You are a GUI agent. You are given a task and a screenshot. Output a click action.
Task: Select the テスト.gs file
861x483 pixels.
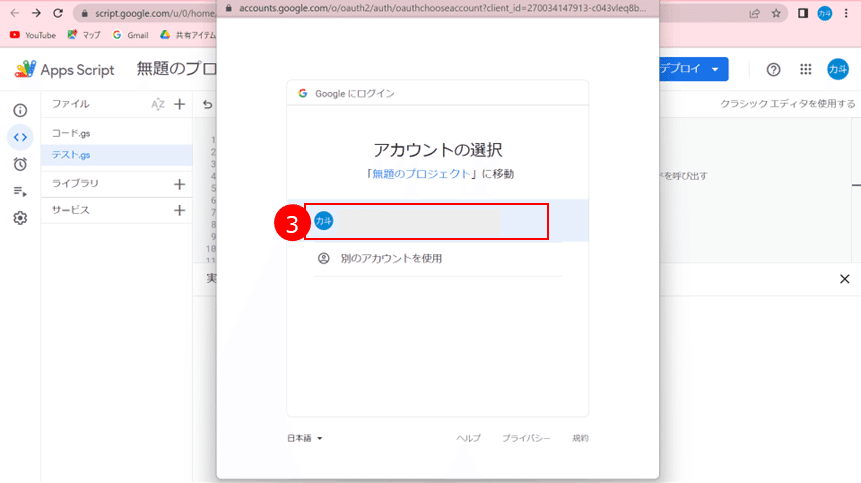[x=117, y=155]
